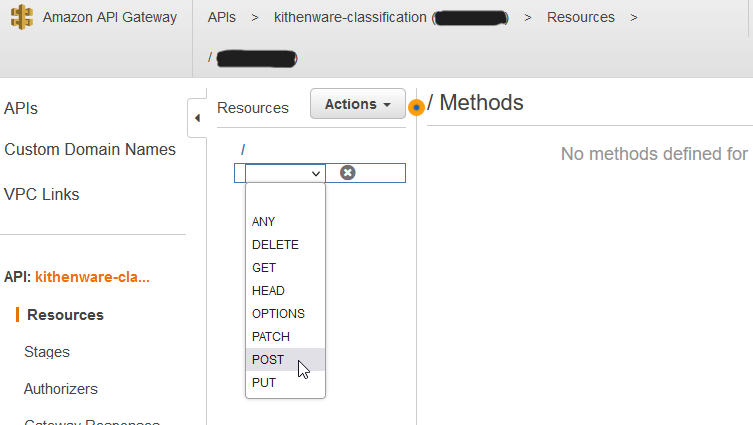Collapse the resources panel with the arrow

tap(197, 118)
